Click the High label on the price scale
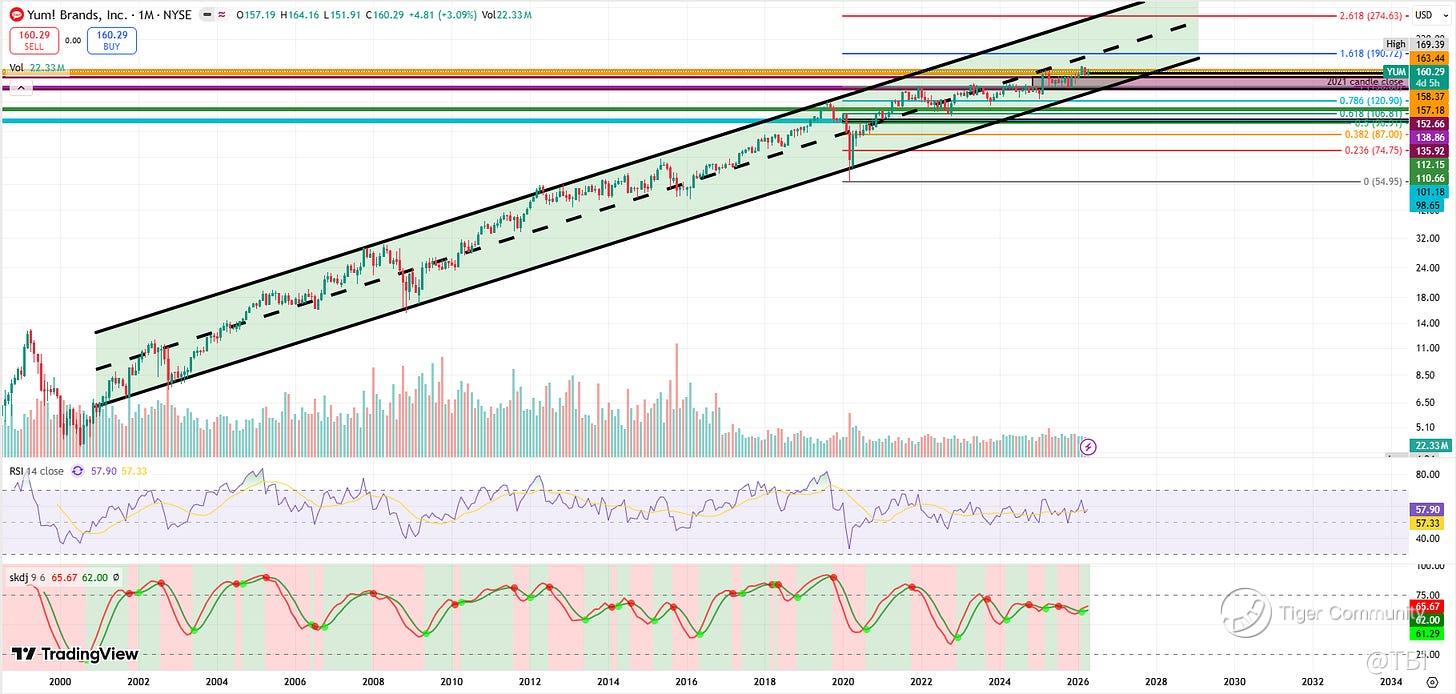The height and width of the screenshot is (694, 1456). pyautogui.click(x=1395, y=44)
